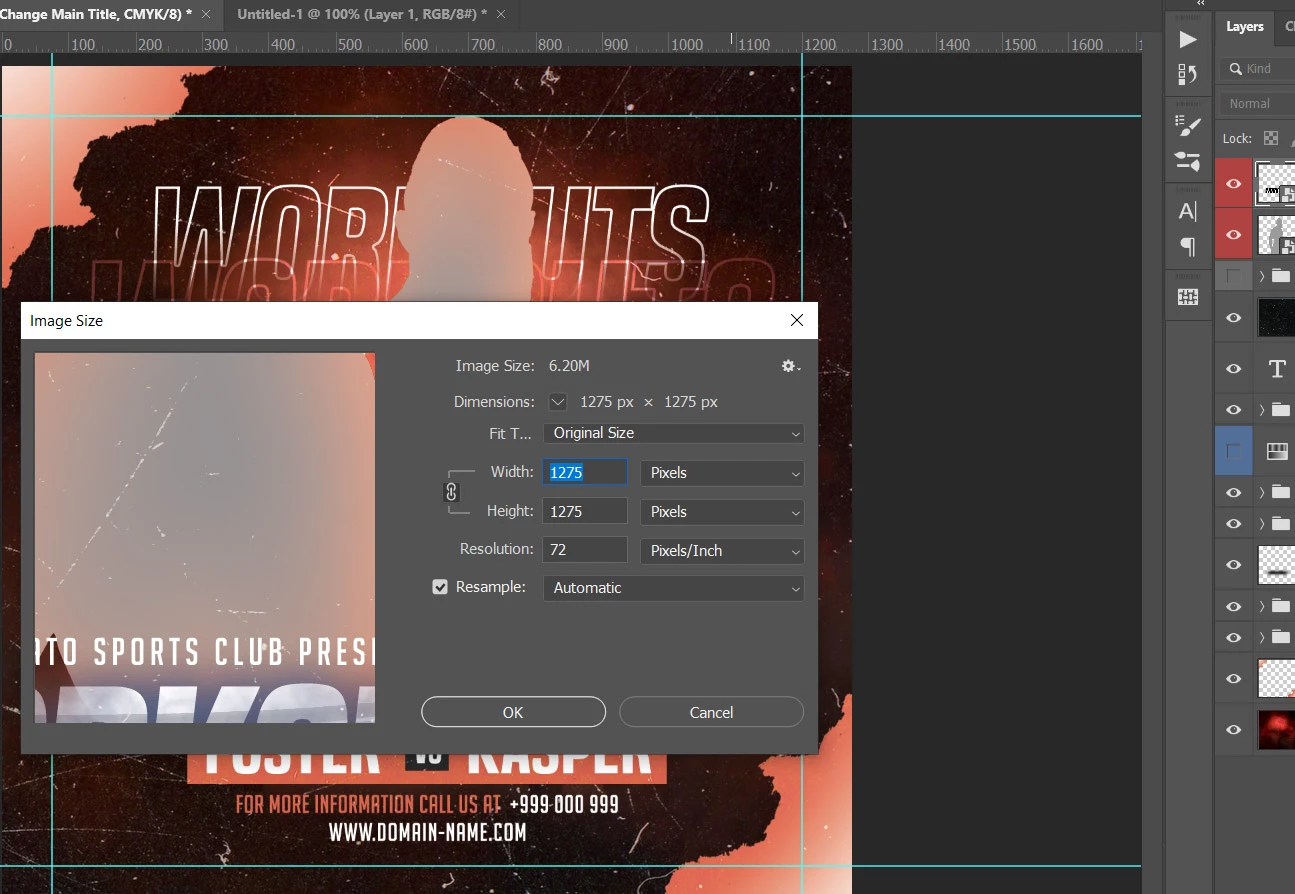Open the Paragraph panel icon
The height and width of the screenshot is (894, 1295).
click(1187, 246)
